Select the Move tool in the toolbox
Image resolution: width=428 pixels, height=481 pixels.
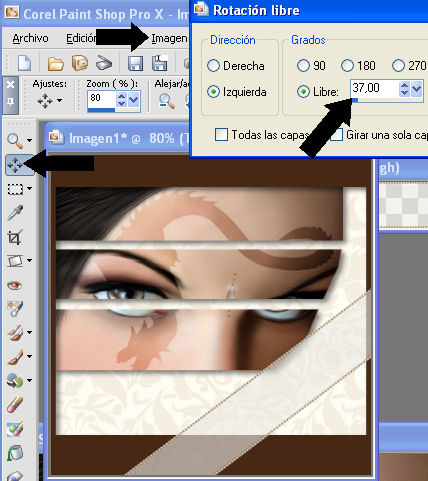tap(15, 165)
